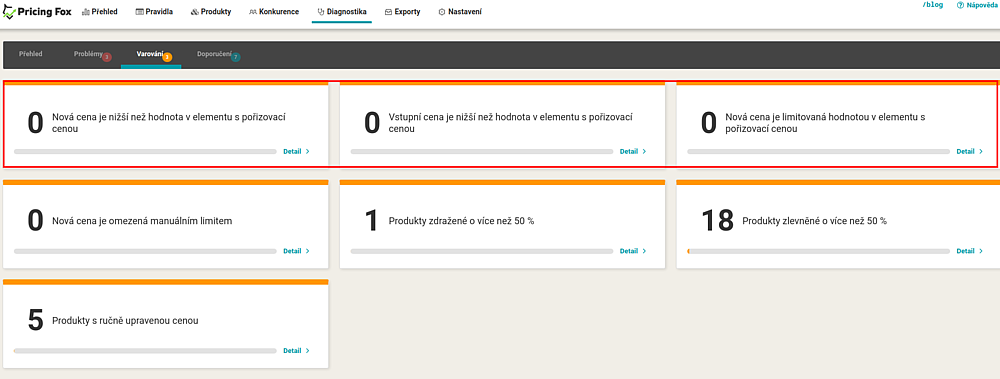Image resolution: width=1000 pixels, height=379 pixels.
Task: Click the Exporty envelope icon
Action: (x=388, y=11)
